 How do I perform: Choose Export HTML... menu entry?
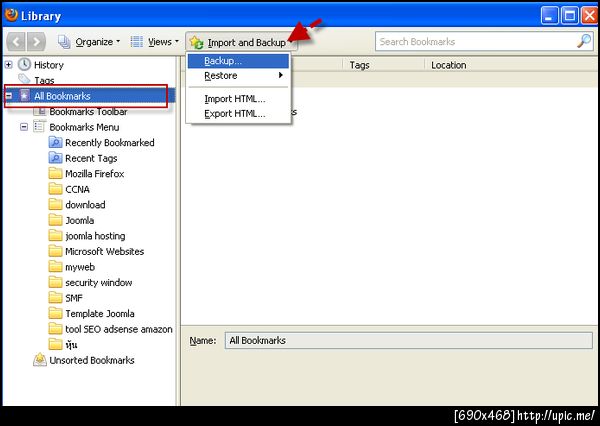click(x=238, y=114)
